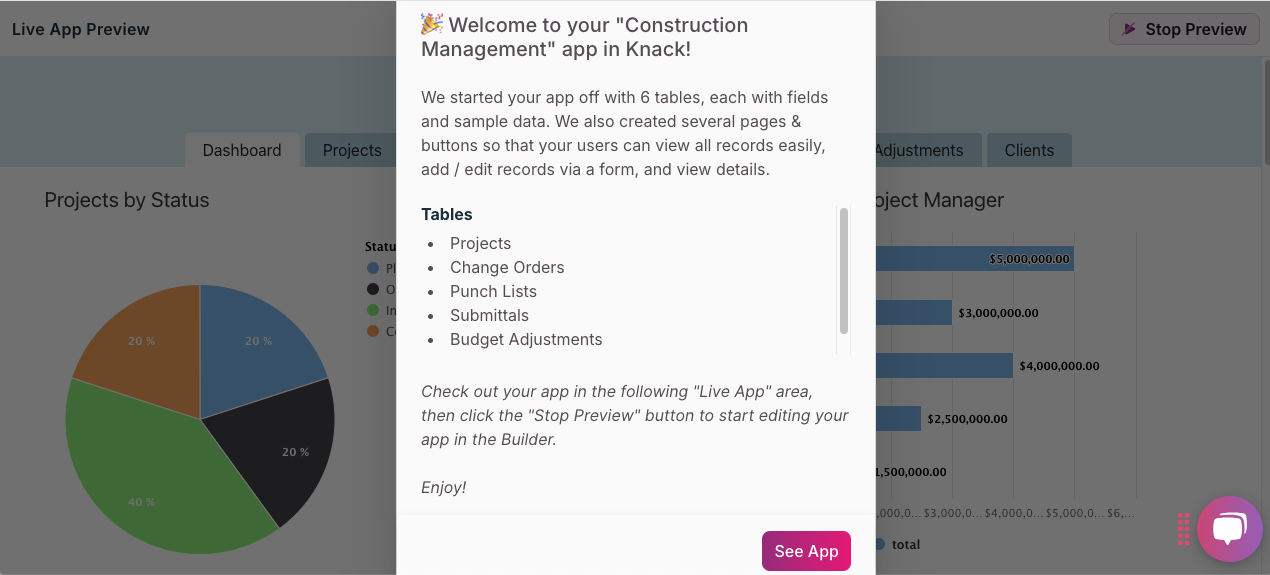This screenshot has width=1270, height=575.
Task: Click the party popper icon on Stop Preview
Action: click(1130, 29)
